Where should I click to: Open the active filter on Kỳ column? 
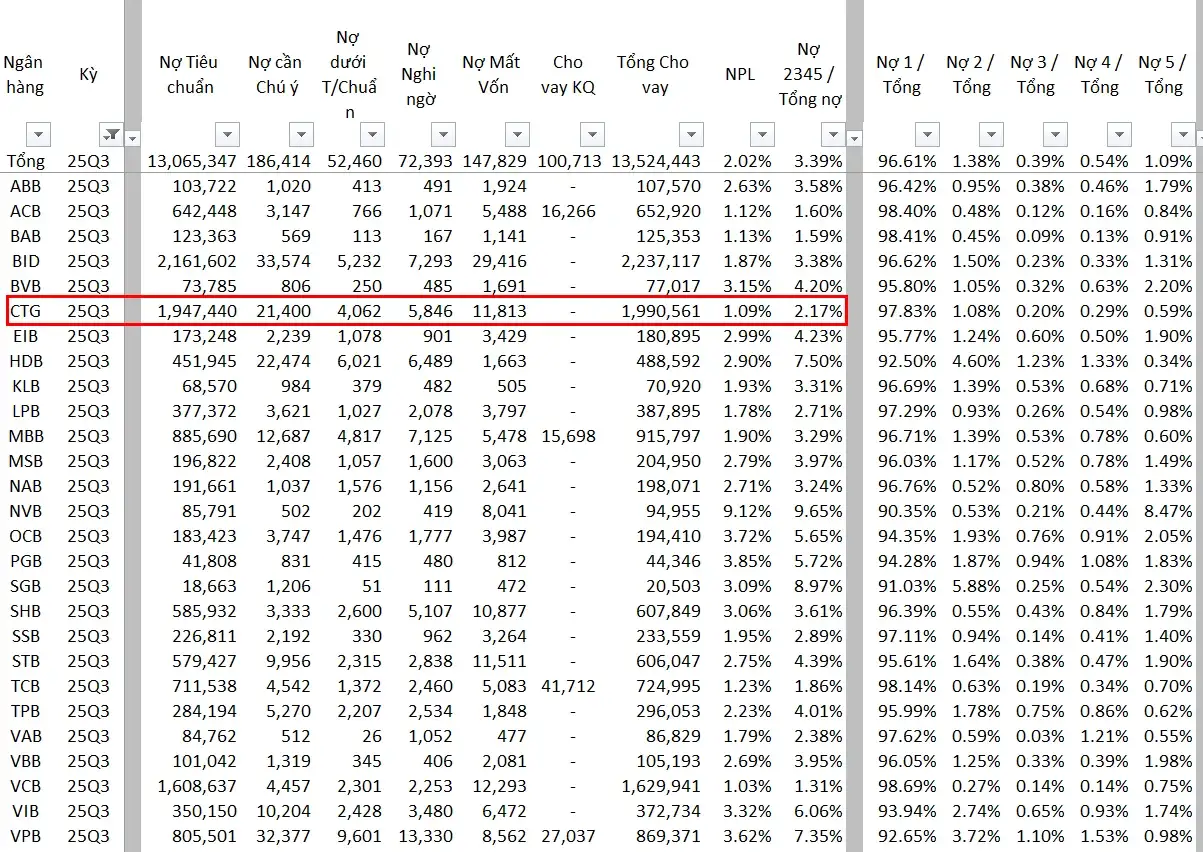111,134
